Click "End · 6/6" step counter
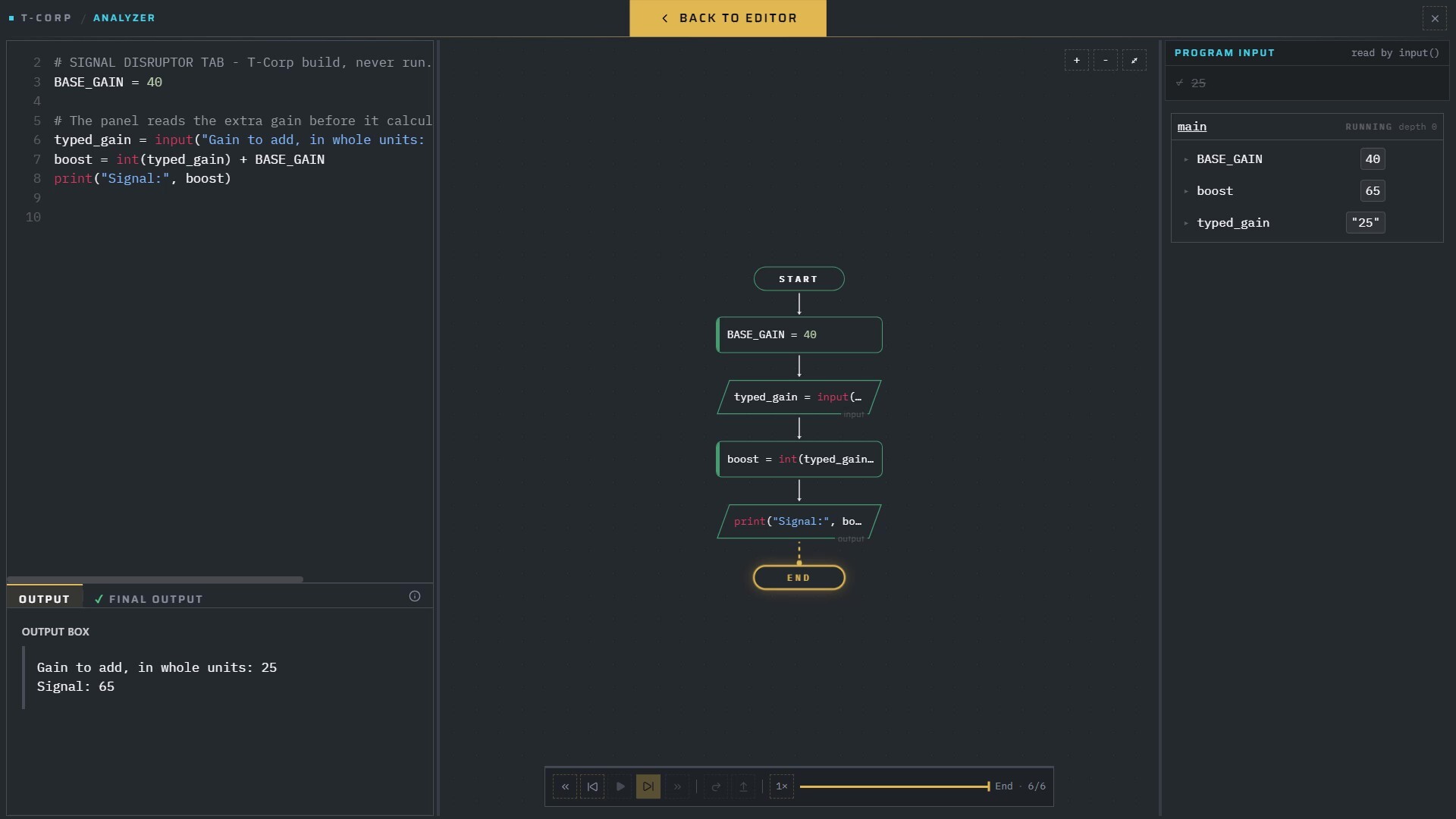 (1020, 786)
